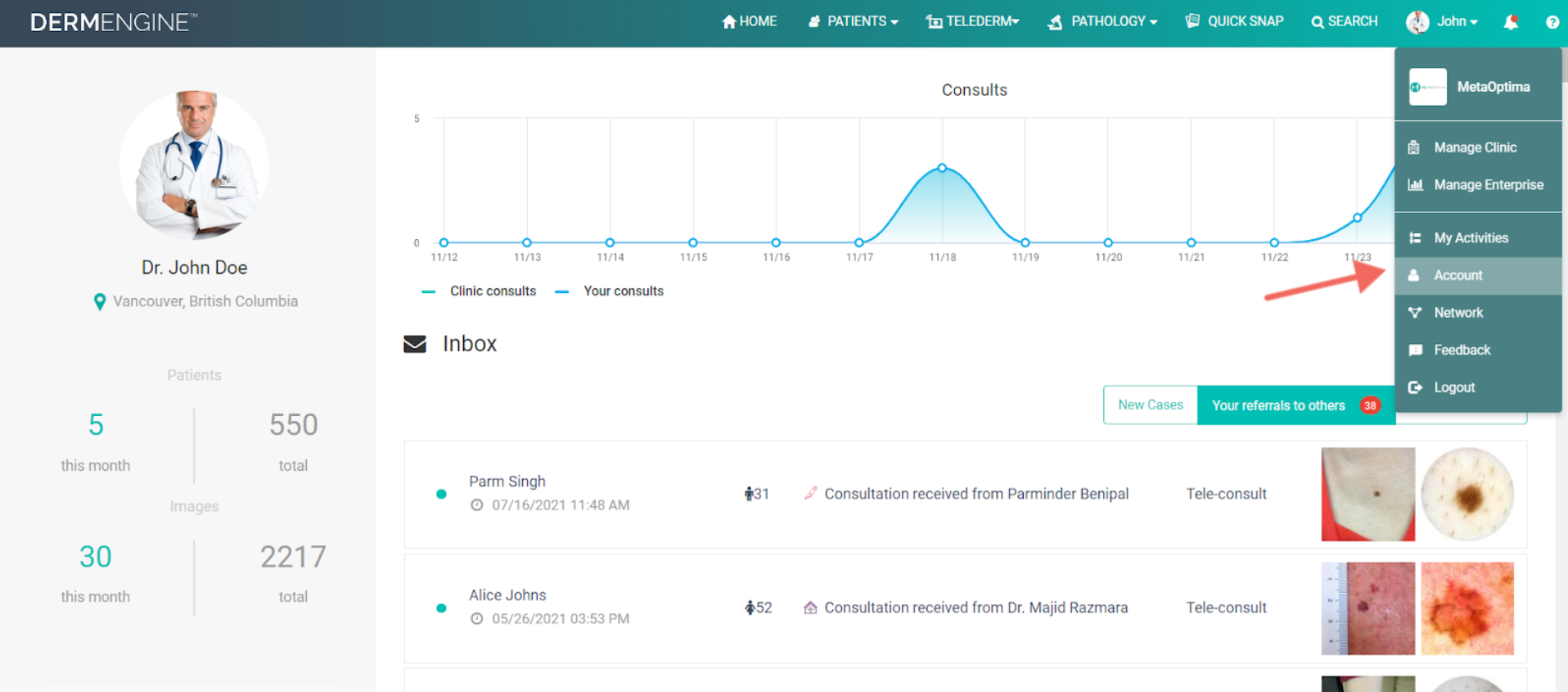Select Network menu entry
This screenshot has height=692, width=1568.
tap(1478, 313)
